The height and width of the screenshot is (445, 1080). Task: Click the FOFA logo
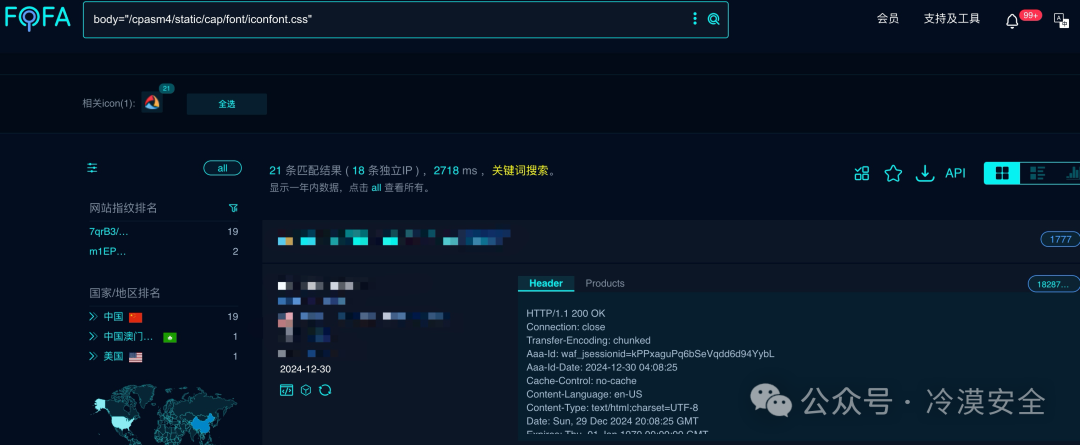tap(37, 18)
